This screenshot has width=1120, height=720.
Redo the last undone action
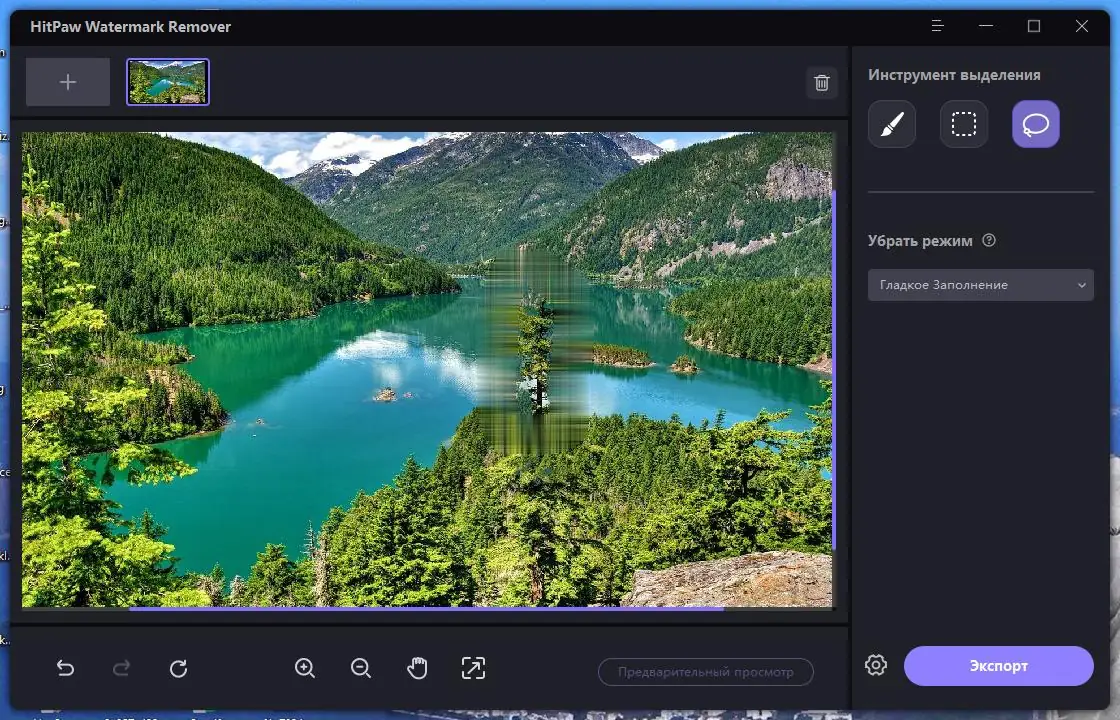(x=121, y=668)
